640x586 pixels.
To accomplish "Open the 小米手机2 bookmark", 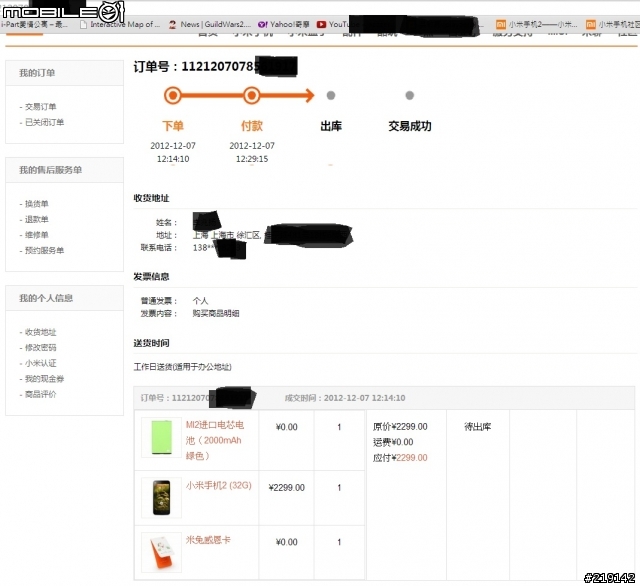I will point(536,24).
